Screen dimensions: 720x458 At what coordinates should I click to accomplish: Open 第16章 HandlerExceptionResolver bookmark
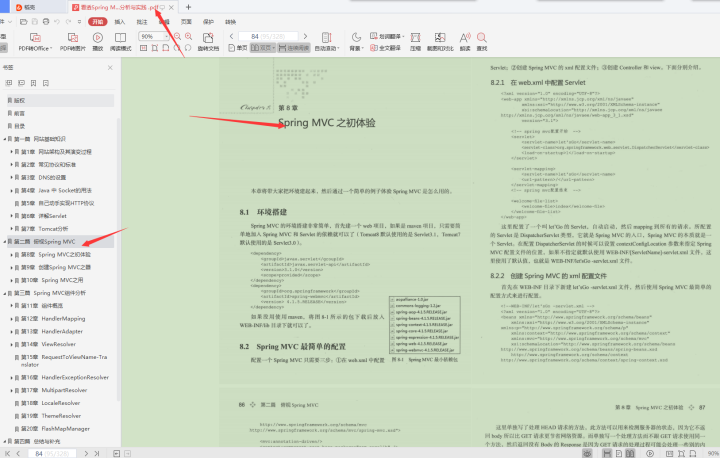click(x=65, y=377)
